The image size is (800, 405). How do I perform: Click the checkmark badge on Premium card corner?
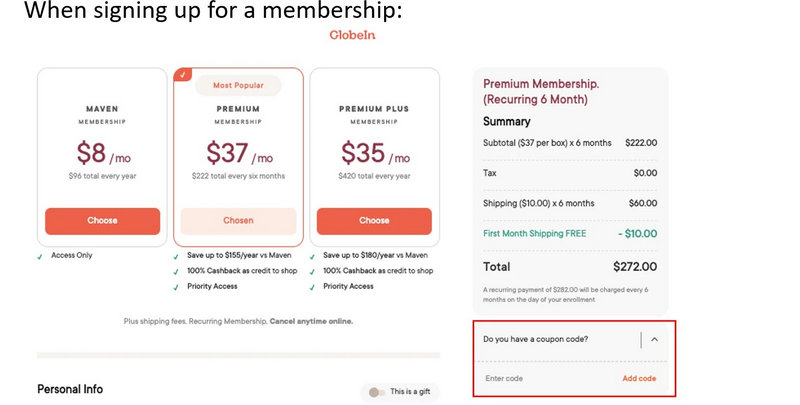point(181,75)
